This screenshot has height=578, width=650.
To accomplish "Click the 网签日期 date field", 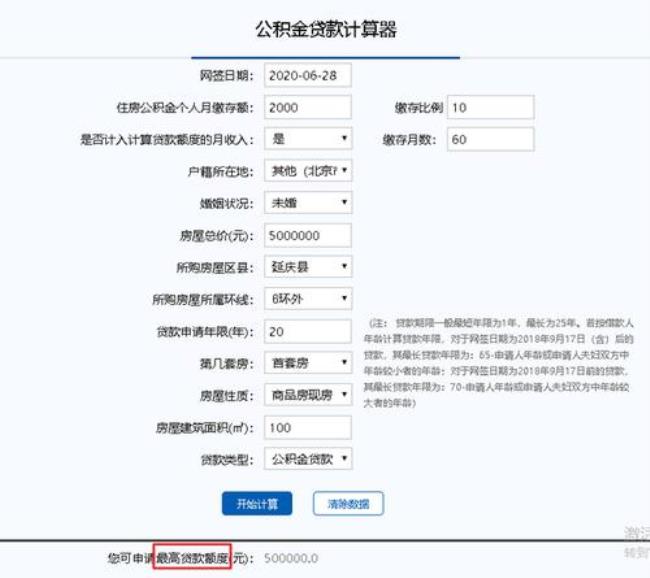I will pyautogui.click(x=308, y=75).
